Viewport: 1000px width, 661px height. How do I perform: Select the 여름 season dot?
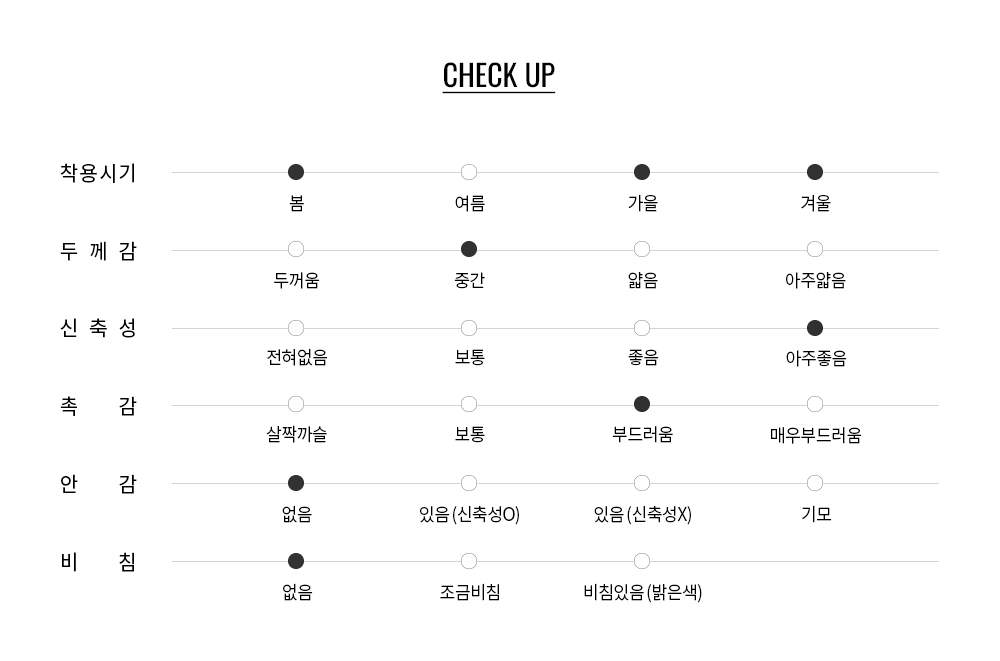[x=469, y=172]
